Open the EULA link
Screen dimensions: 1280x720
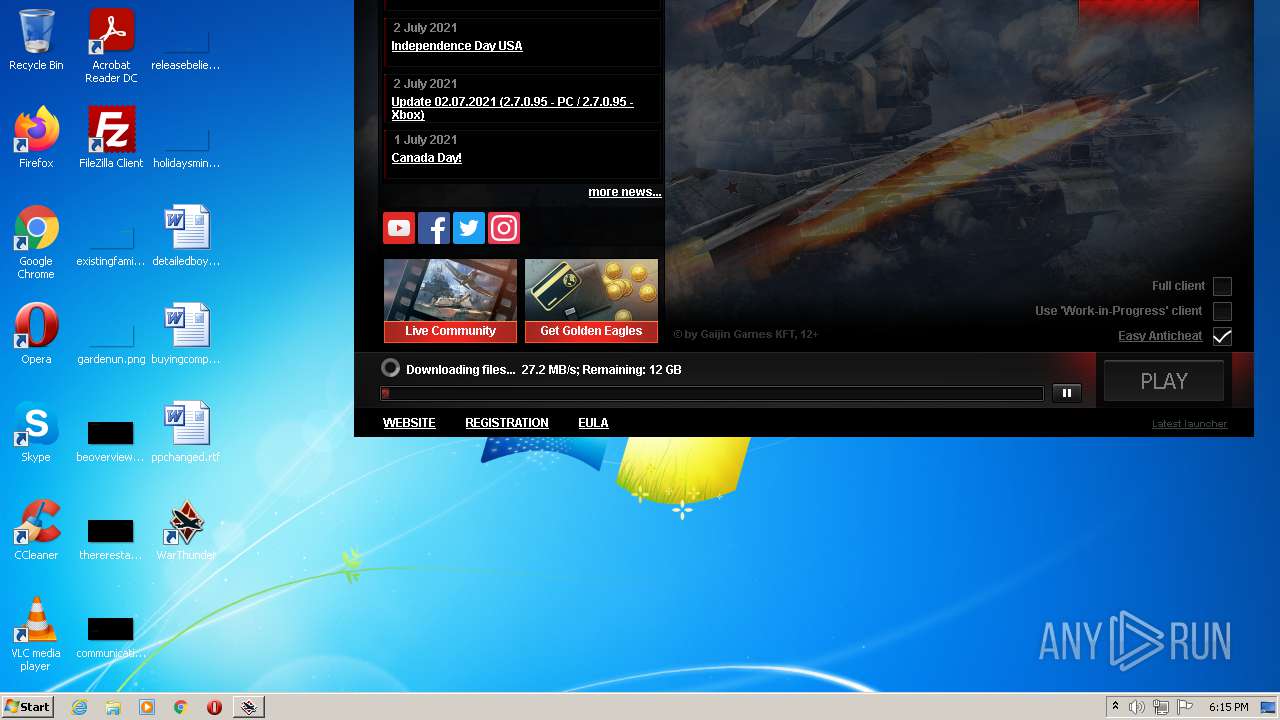(593, 423)
